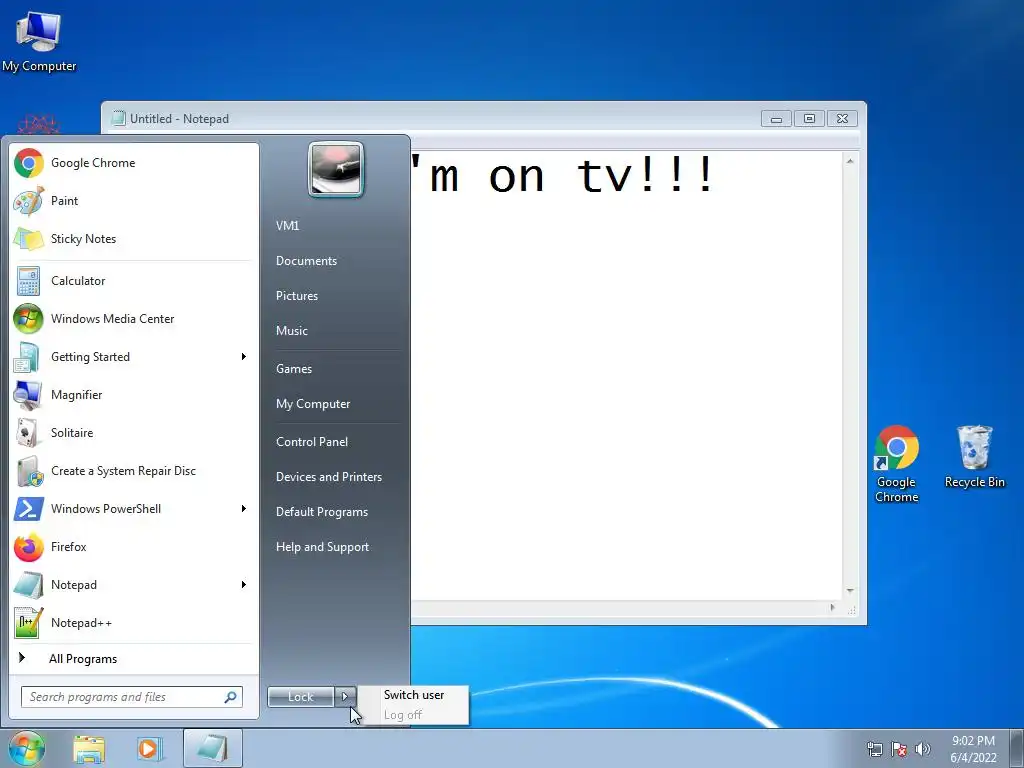Viewport: 1024px width, 768px height.
Task: Click Show desktop button at taskbar end
Action: 1017,748
